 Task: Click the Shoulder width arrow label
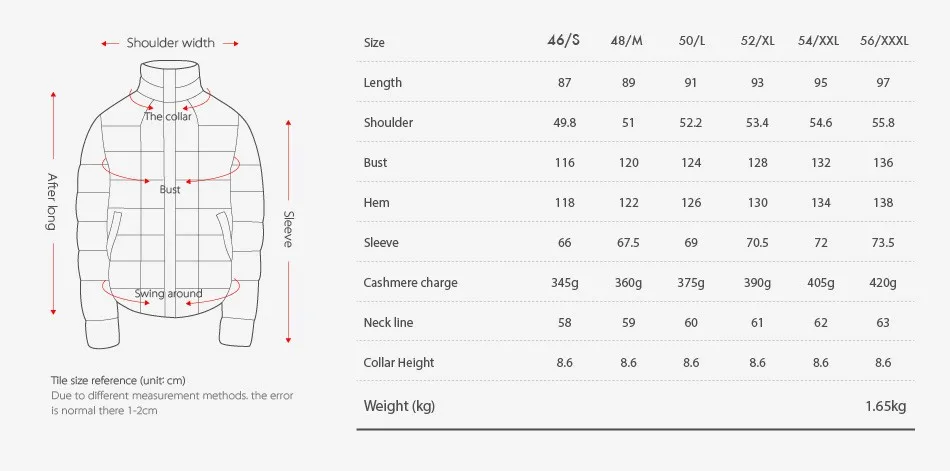tap(170, 43)
